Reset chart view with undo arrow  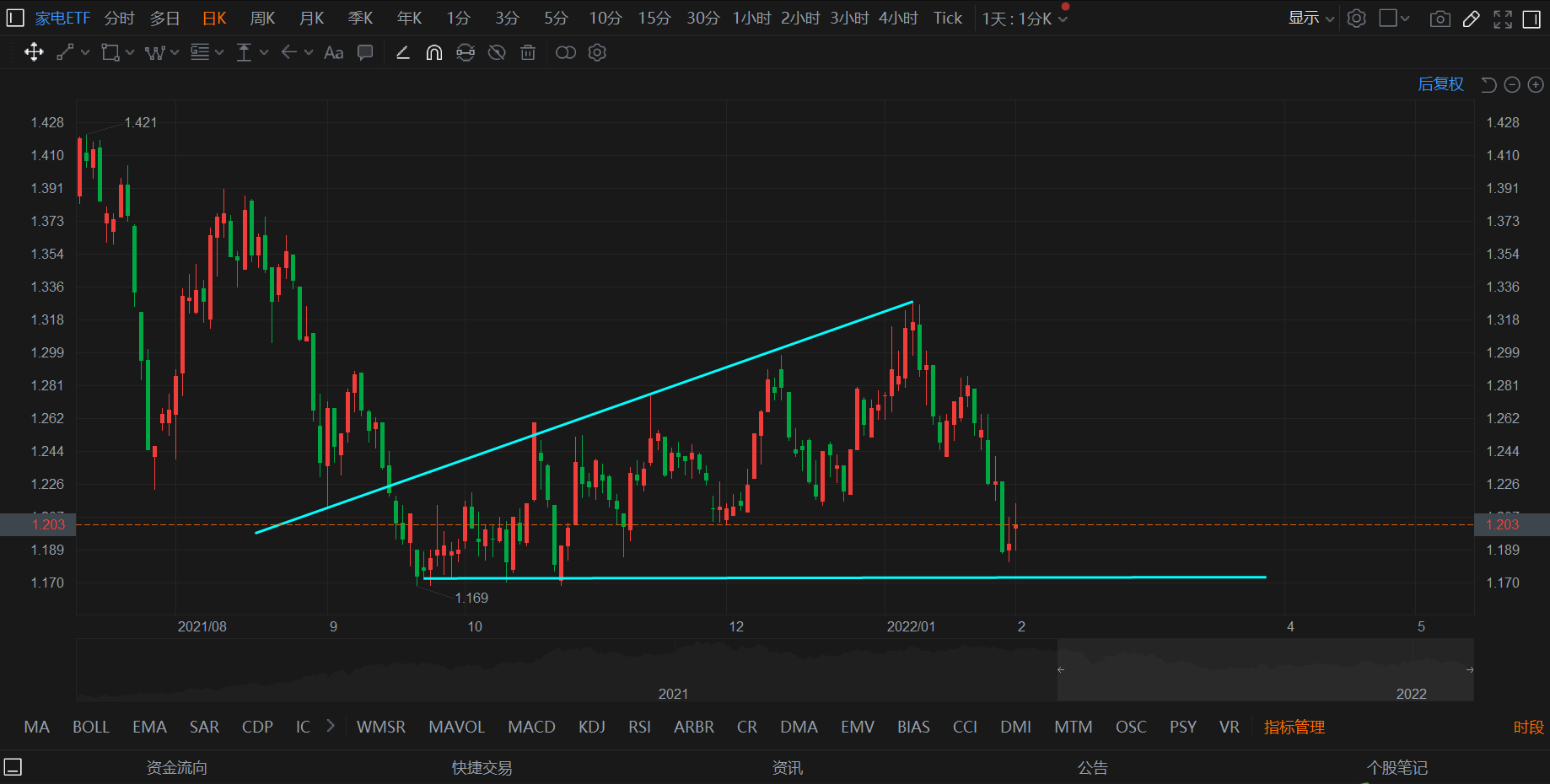pyautogui.click(x=1488, y=84)
